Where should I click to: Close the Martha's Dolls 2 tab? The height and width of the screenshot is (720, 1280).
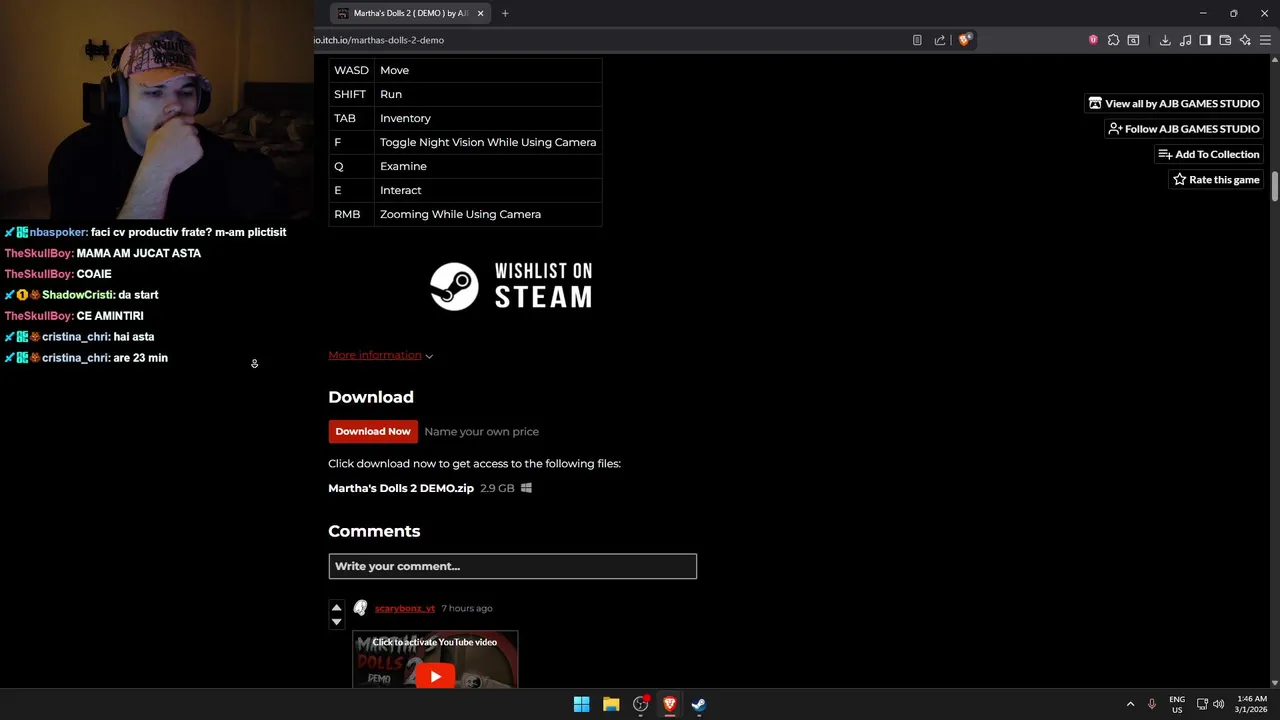(480, 13)
